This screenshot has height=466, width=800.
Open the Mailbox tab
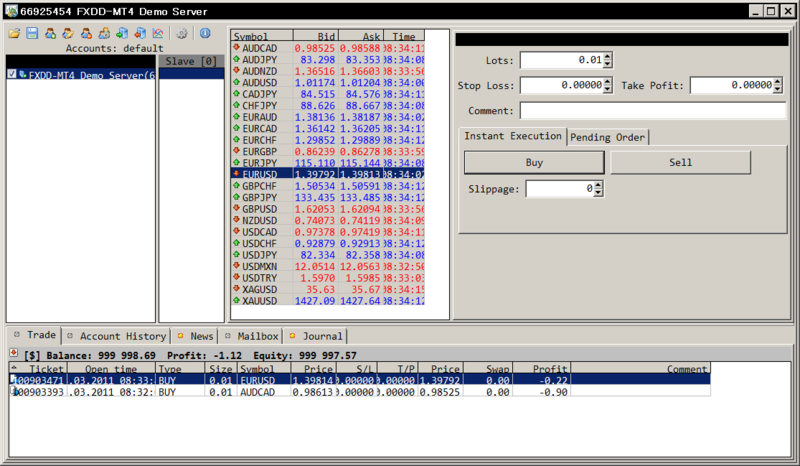pyautogui.click(x=252, y=336)
